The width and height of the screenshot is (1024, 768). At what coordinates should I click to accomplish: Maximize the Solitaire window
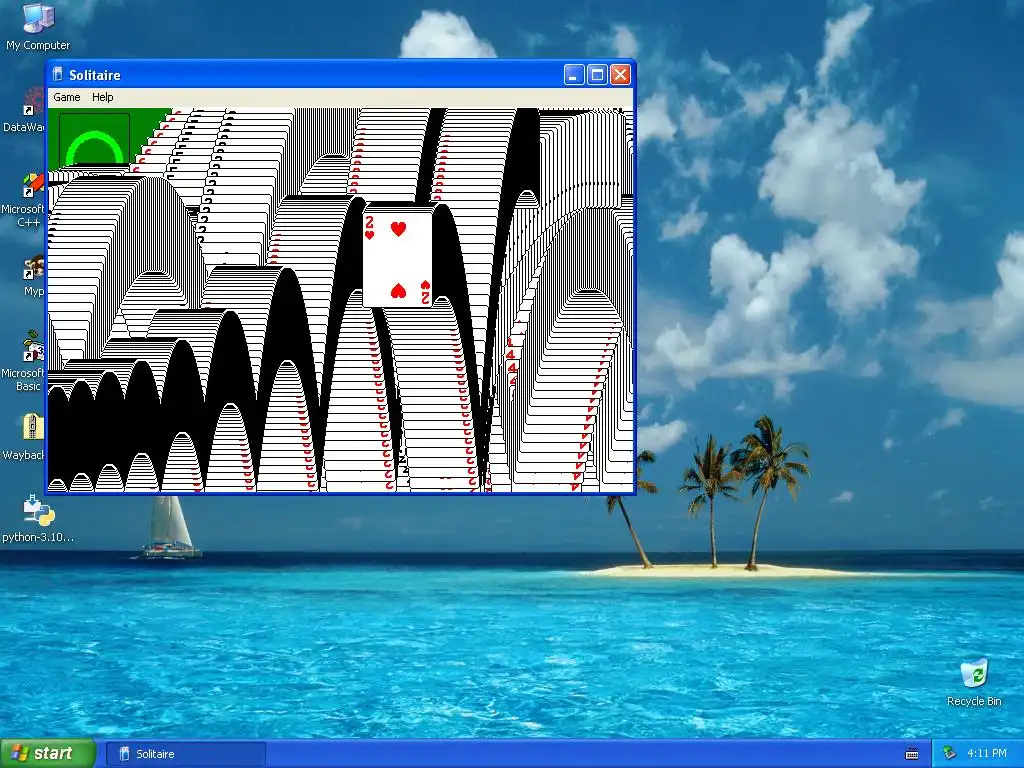(597, 74)
